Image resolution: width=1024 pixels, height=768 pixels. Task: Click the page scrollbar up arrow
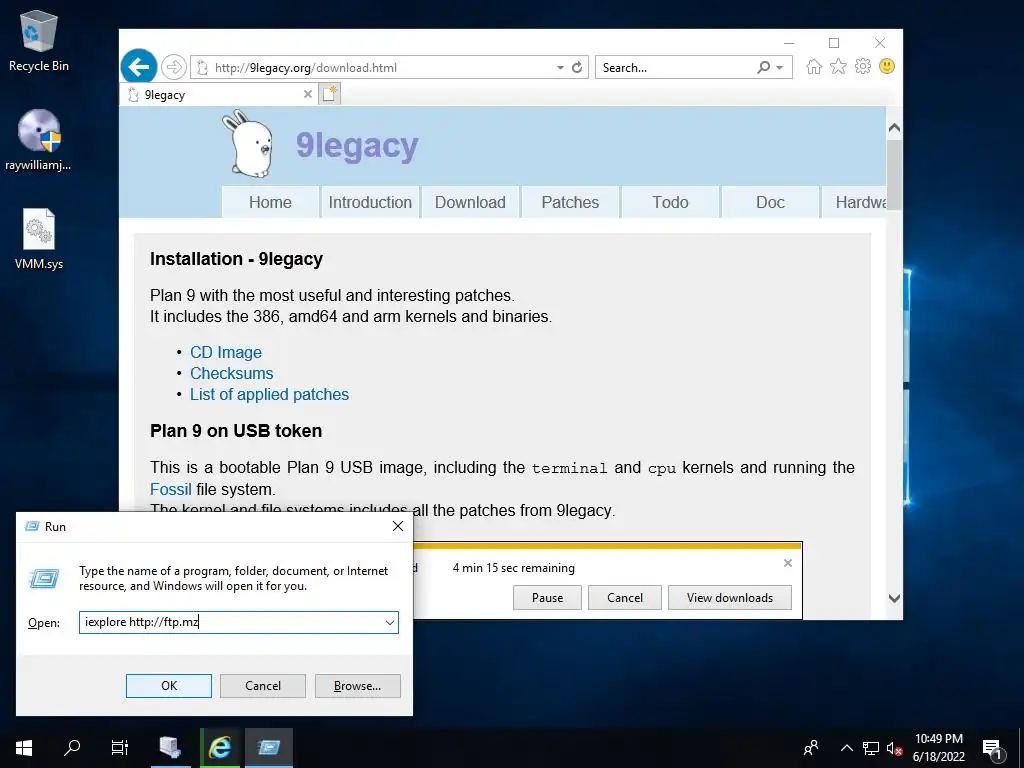(x=894, y=128)
